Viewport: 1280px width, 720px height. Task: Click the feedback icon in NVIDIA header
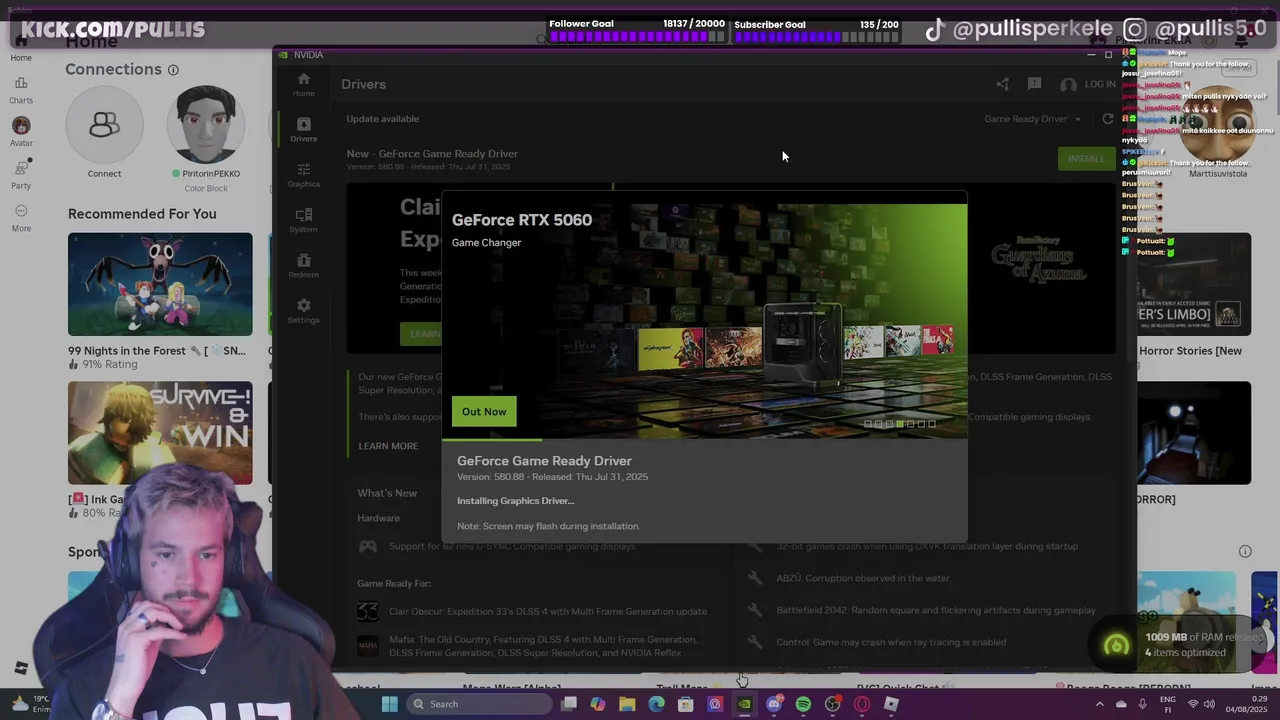pyautogui.click(x=1035, y=84)
